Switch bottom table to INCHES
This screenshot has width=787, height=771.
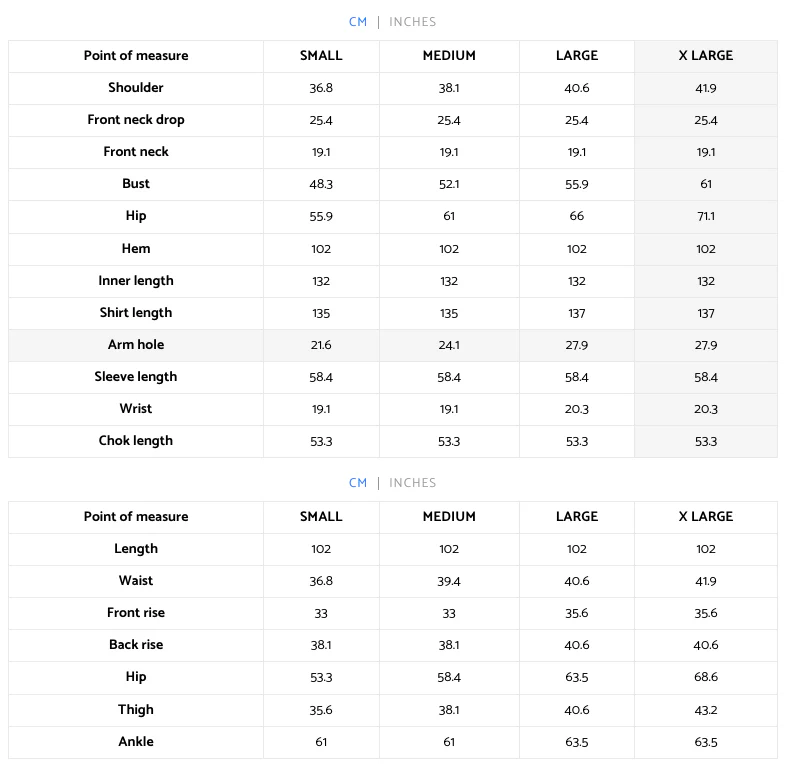412,482
